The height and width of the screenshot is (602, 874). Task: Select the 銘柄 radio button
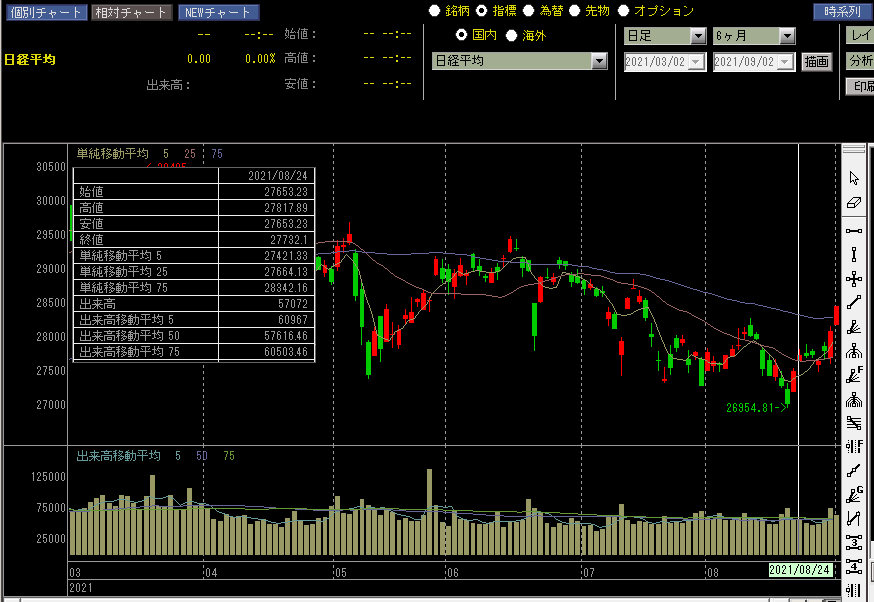[x=434, y=11]
